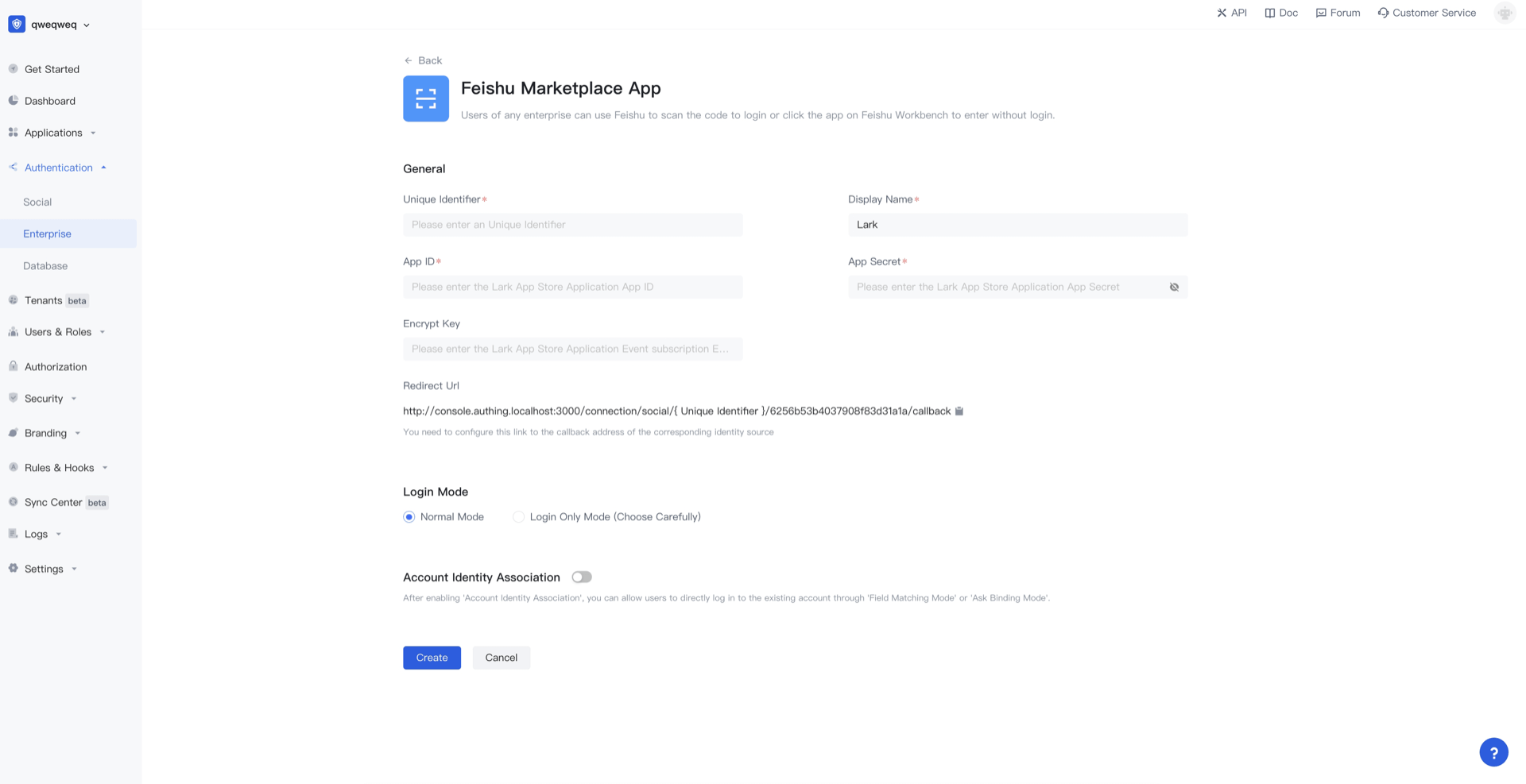Enable the Account Identity Association switch
This screenshot has width=1526, height=784.
(582, 577)
